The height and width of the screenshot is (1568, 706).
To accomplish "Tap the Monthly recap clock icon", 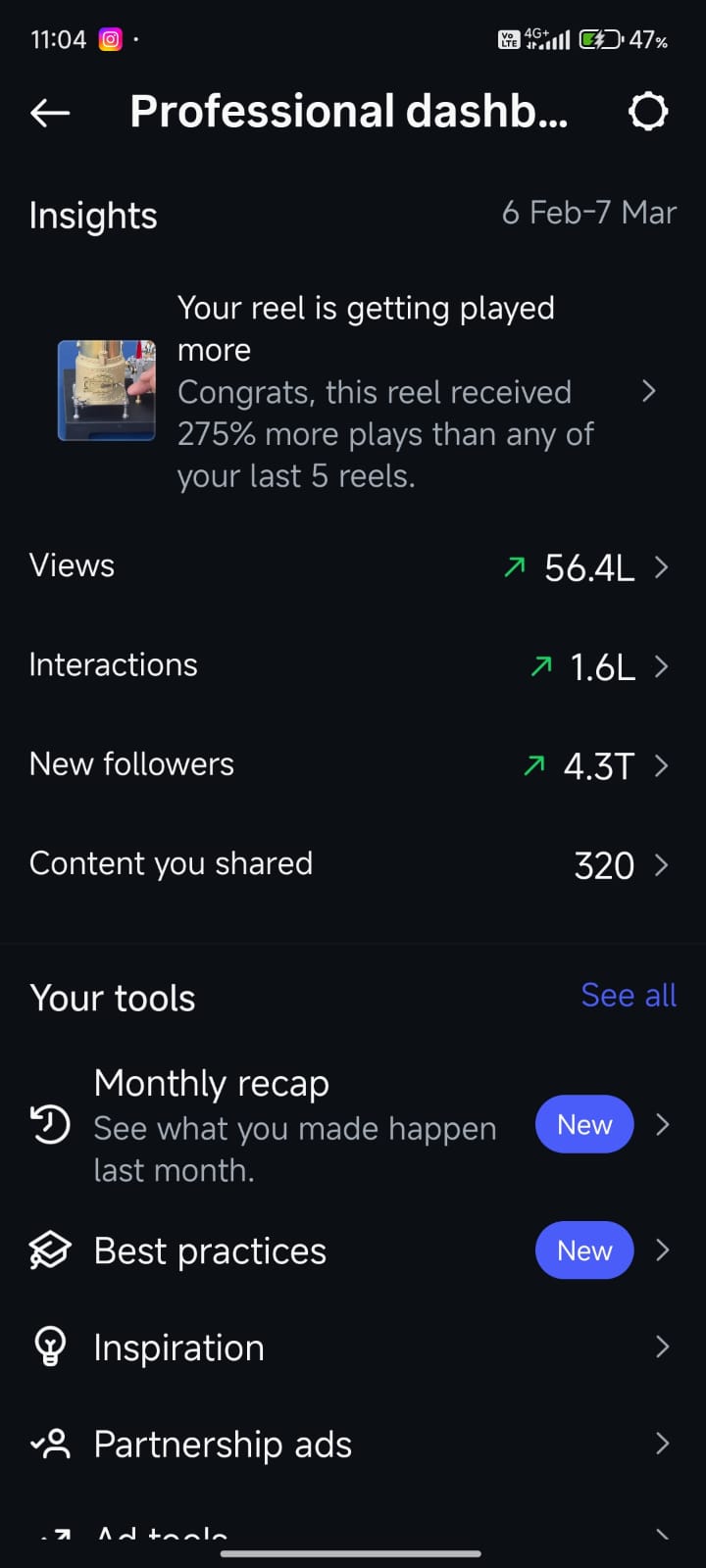I will (x=50, y=1124).
